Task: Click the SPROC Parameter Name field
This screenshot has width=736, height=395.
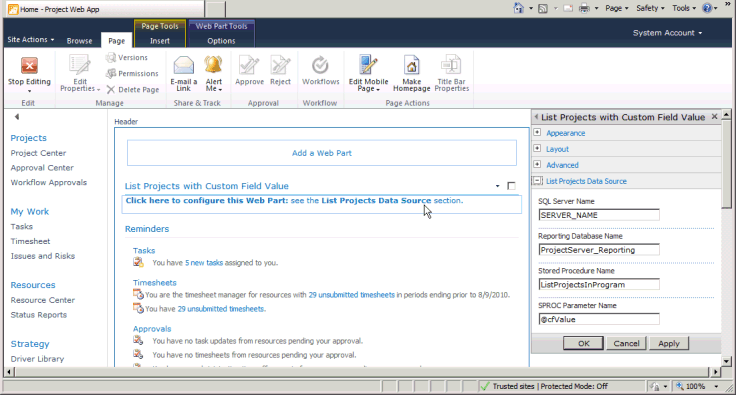Action: 599,319
